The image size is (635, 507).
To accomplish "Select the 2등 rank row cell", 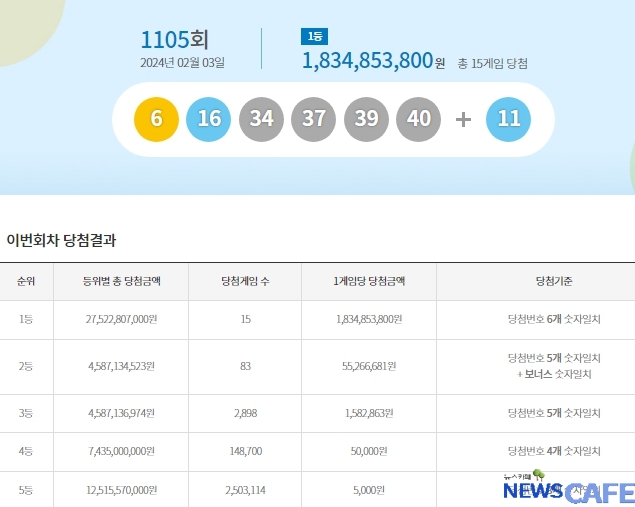I will [26, 366].
